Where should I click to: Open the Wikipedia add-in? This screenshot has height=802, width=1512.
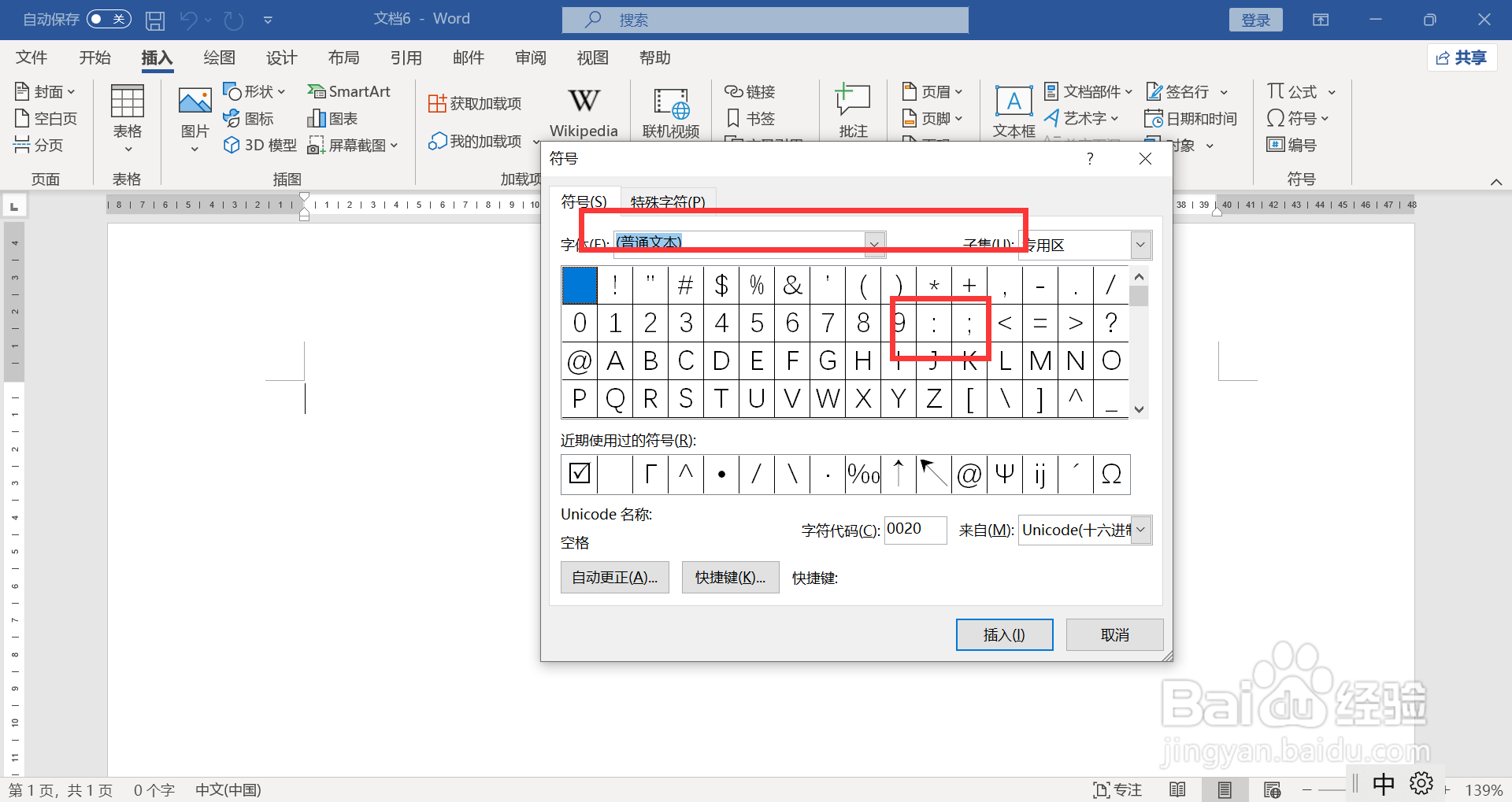tap(583, 110)
